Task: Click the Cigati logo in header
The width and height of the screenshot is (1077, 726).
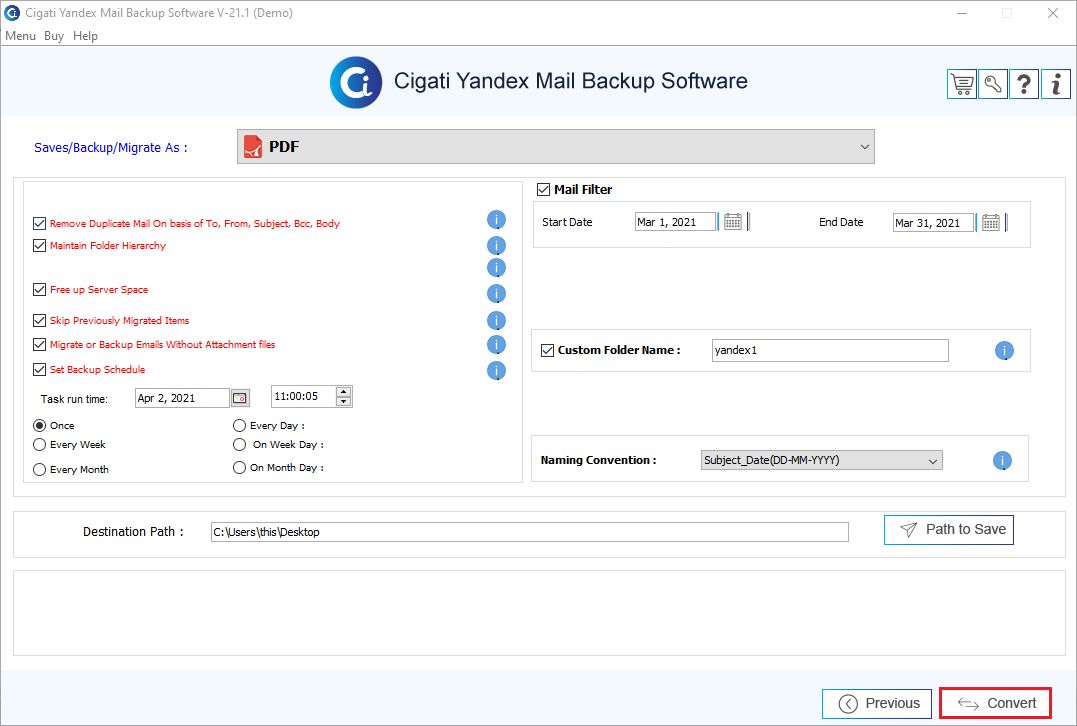Action: (x=356, y=82)
